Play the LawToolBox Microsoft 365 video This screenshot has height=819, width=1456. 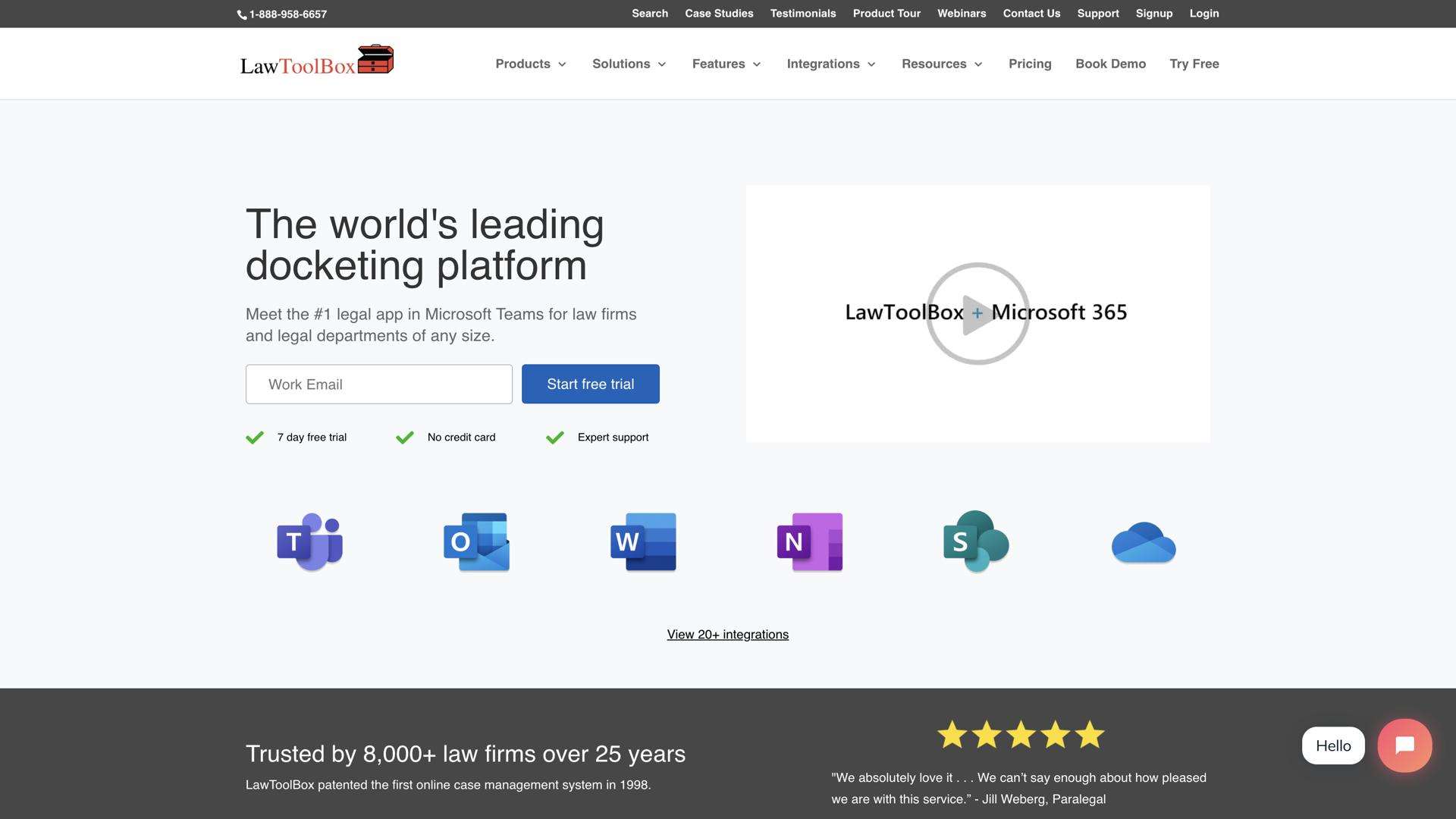[x=977, y=314]
